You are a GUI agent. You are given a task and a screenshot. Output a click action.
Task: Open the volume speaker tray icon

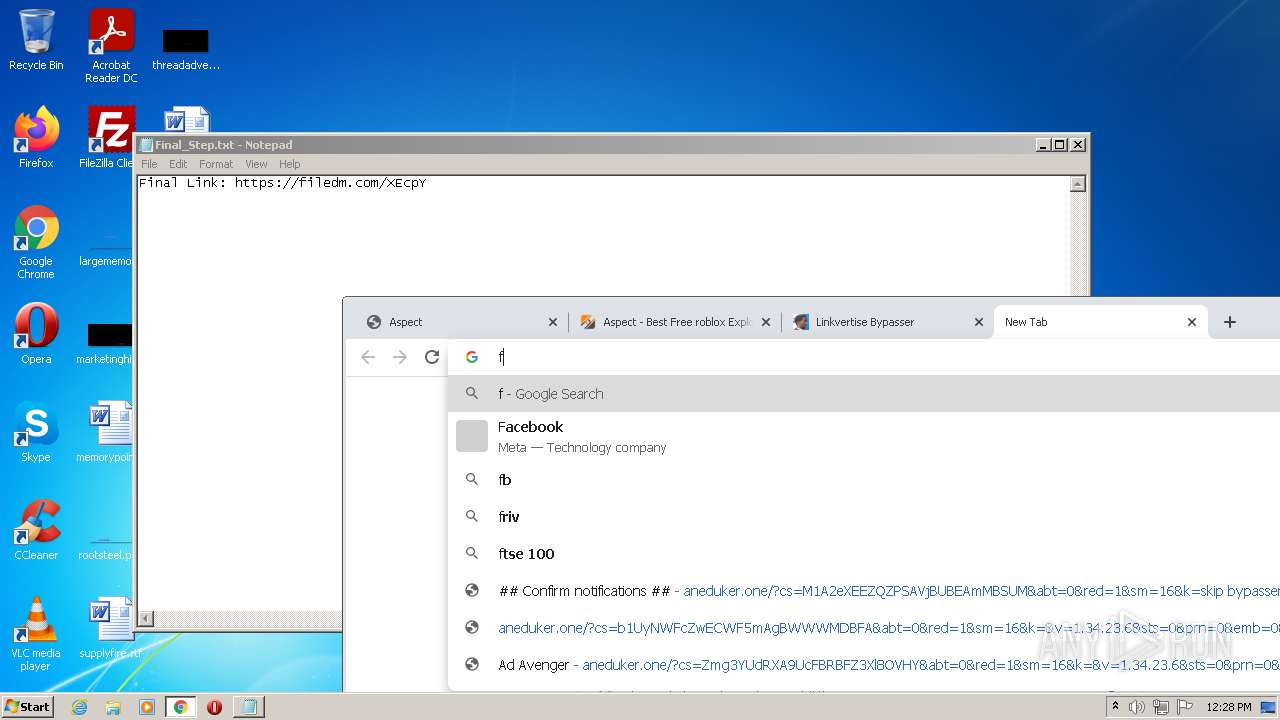coord(1137,707)
